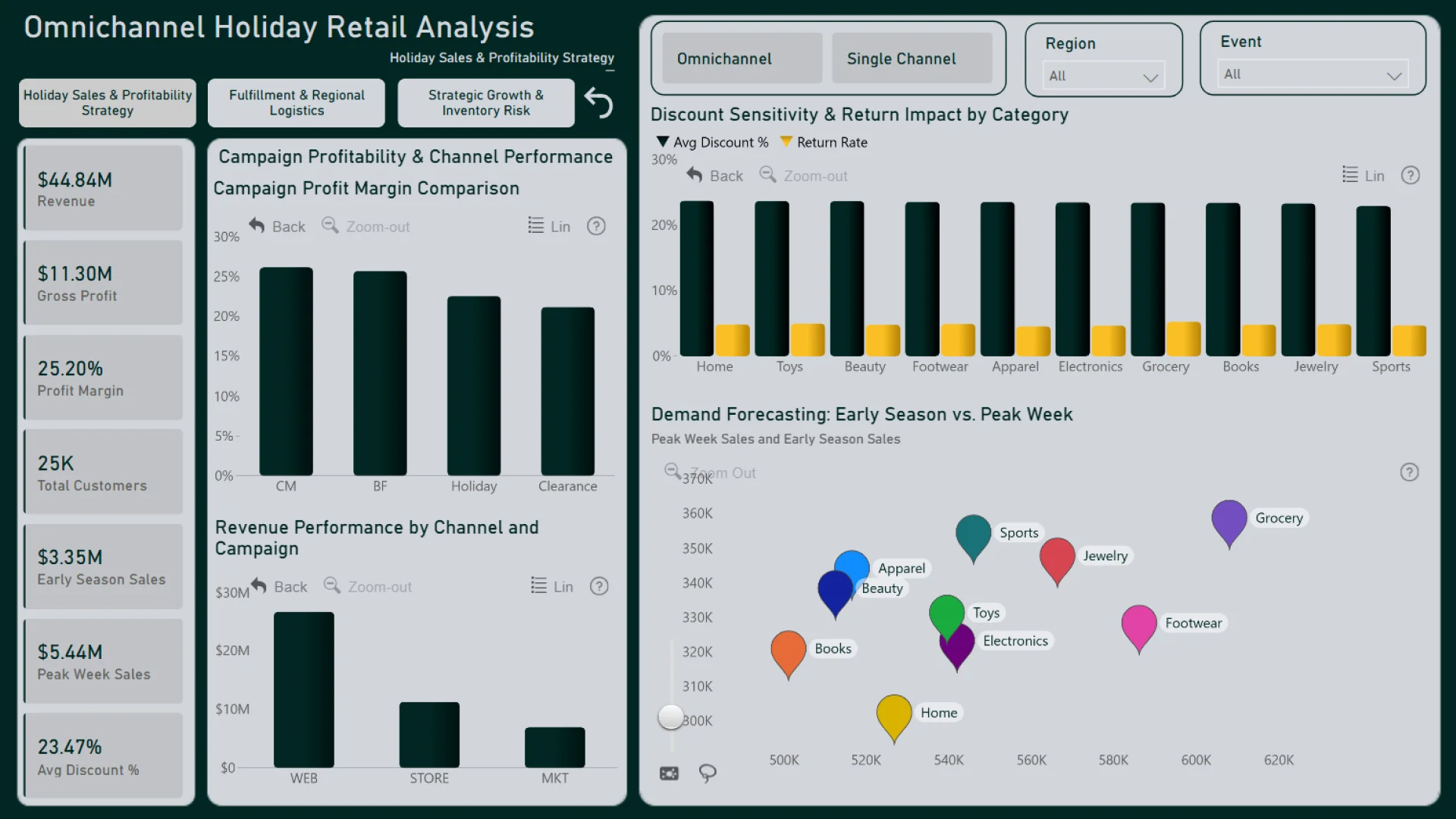This screenshot has height=819, width=1456.
Task: Open the Region dropdown
Action: (1103, 76)
